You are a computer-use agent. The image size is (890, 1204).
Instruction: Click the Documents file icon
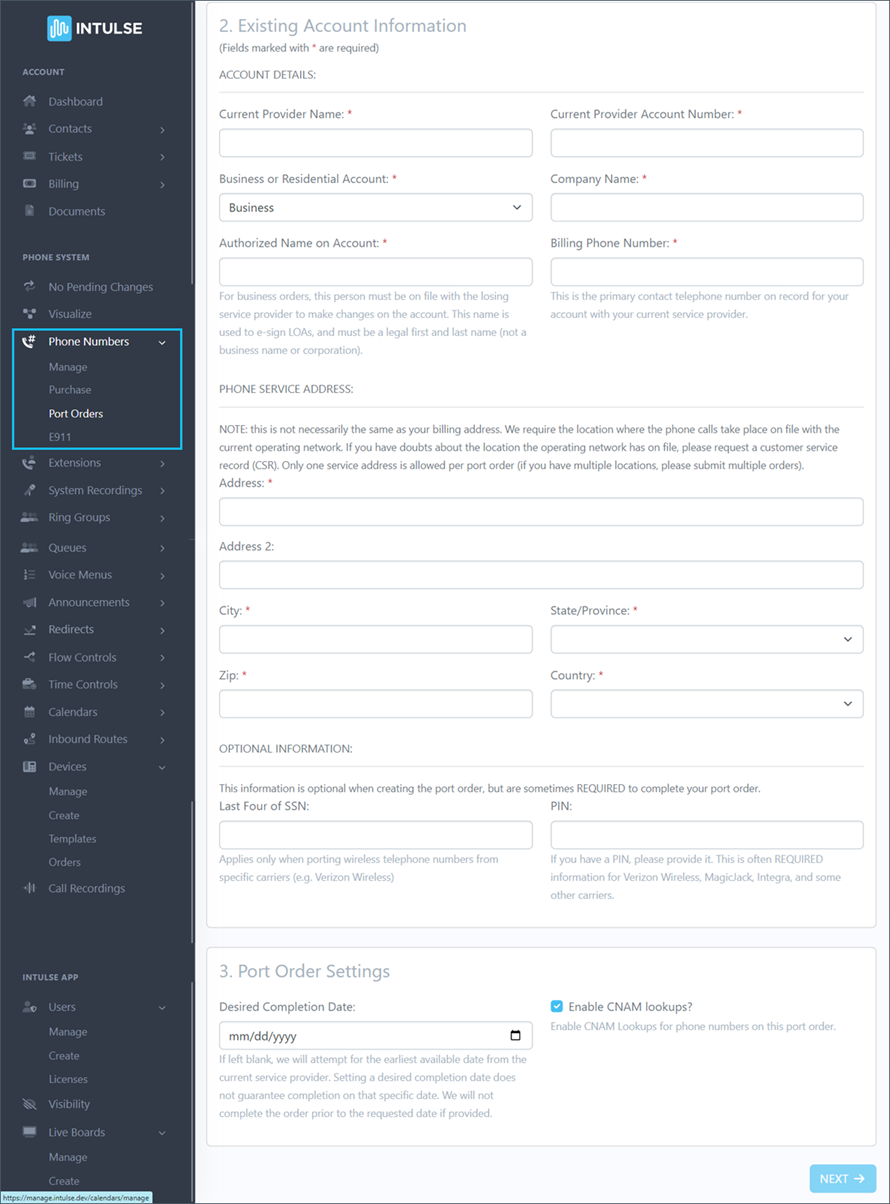click(29, 211)
